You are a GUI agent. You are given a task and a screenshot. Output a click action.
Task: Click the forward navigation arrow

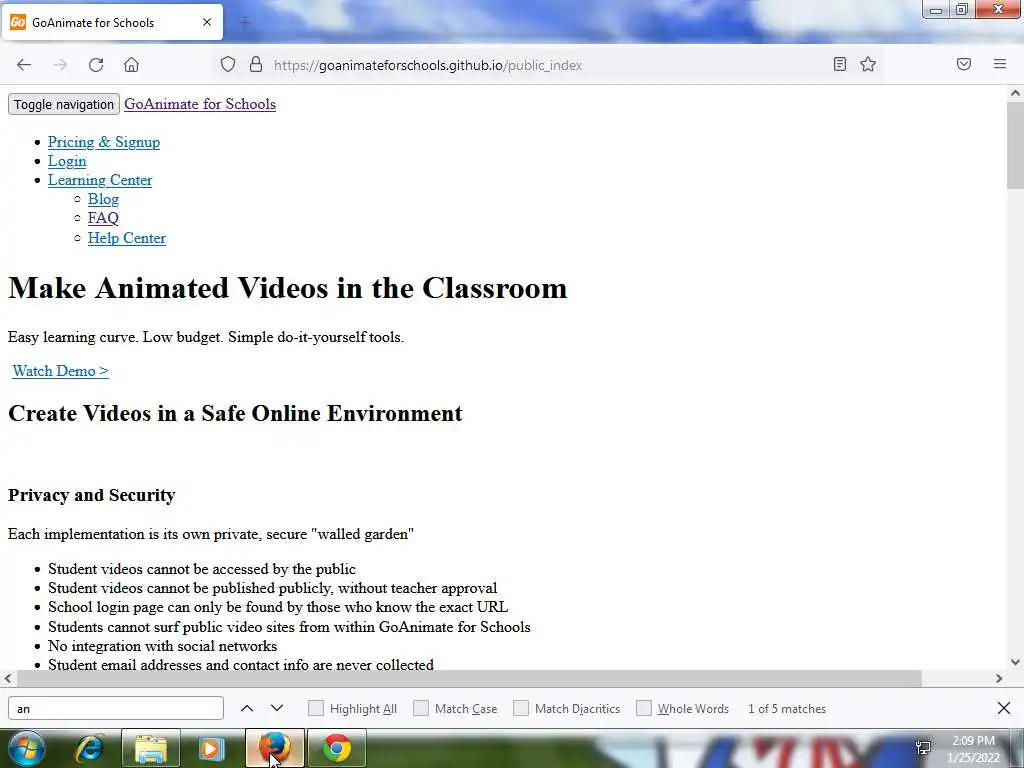(60, 65)
